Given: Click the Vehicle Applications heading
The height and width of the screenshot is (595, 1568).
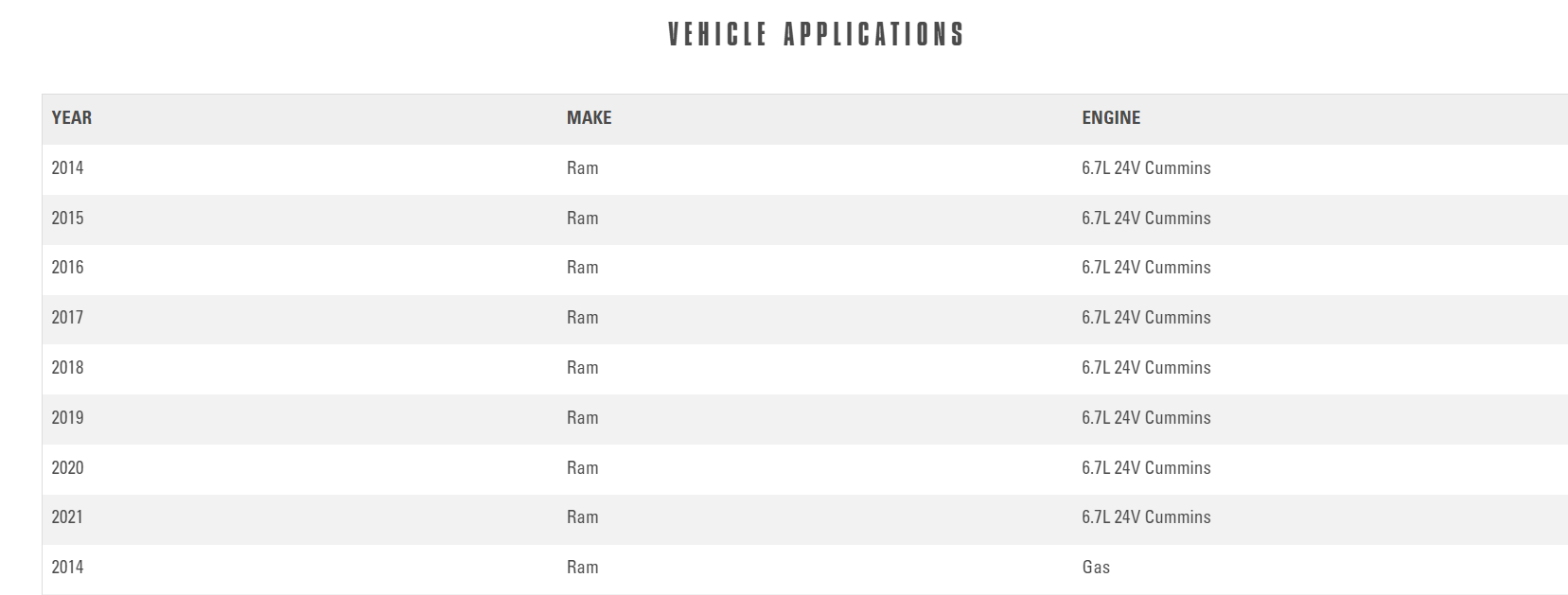Looking at the screenshot, I should (815, 35).
